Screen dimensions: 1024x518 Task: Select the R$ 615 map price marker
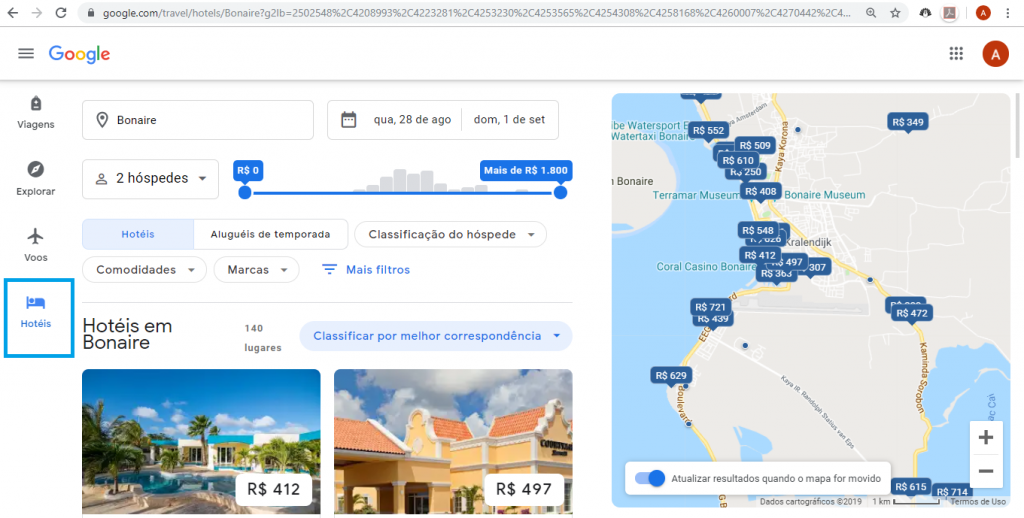tap(911, 487)
